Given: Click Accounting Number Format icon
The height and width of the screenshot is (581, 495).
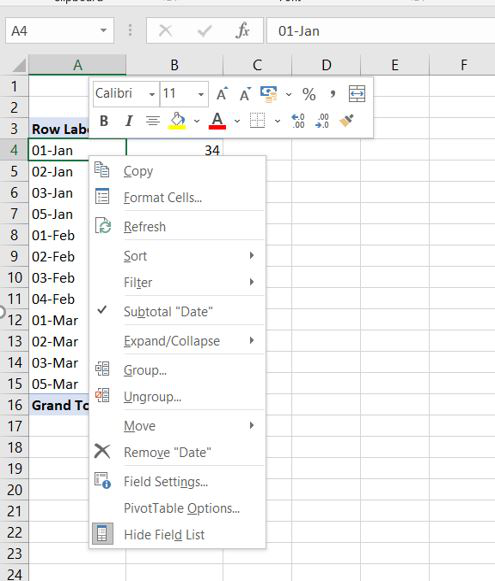Looking at the screenshot, I should (269, 94).
